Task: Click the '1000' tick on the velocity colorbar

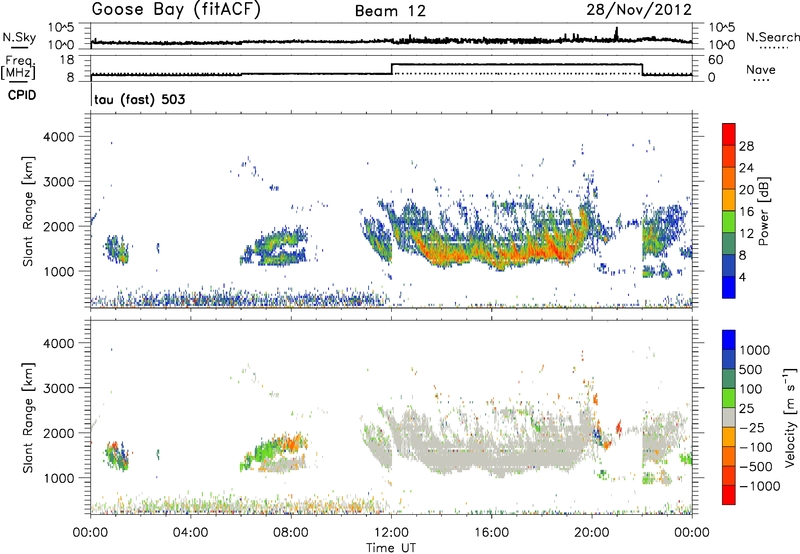Action: [x=755, y=350]
